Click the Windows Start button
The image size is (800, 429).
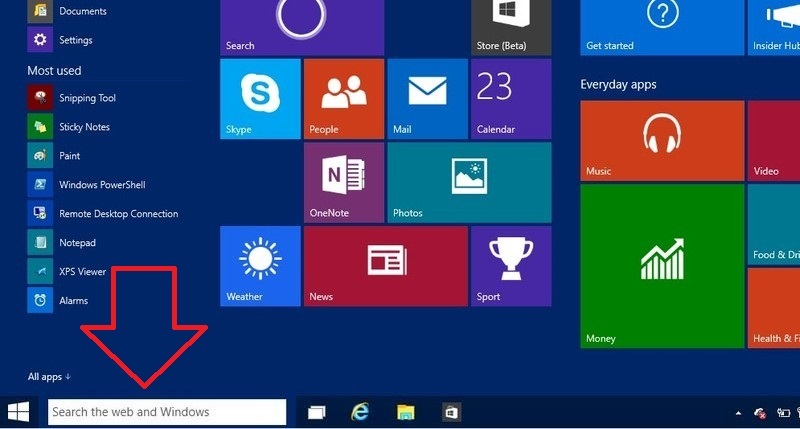click(x=18, y=412)
